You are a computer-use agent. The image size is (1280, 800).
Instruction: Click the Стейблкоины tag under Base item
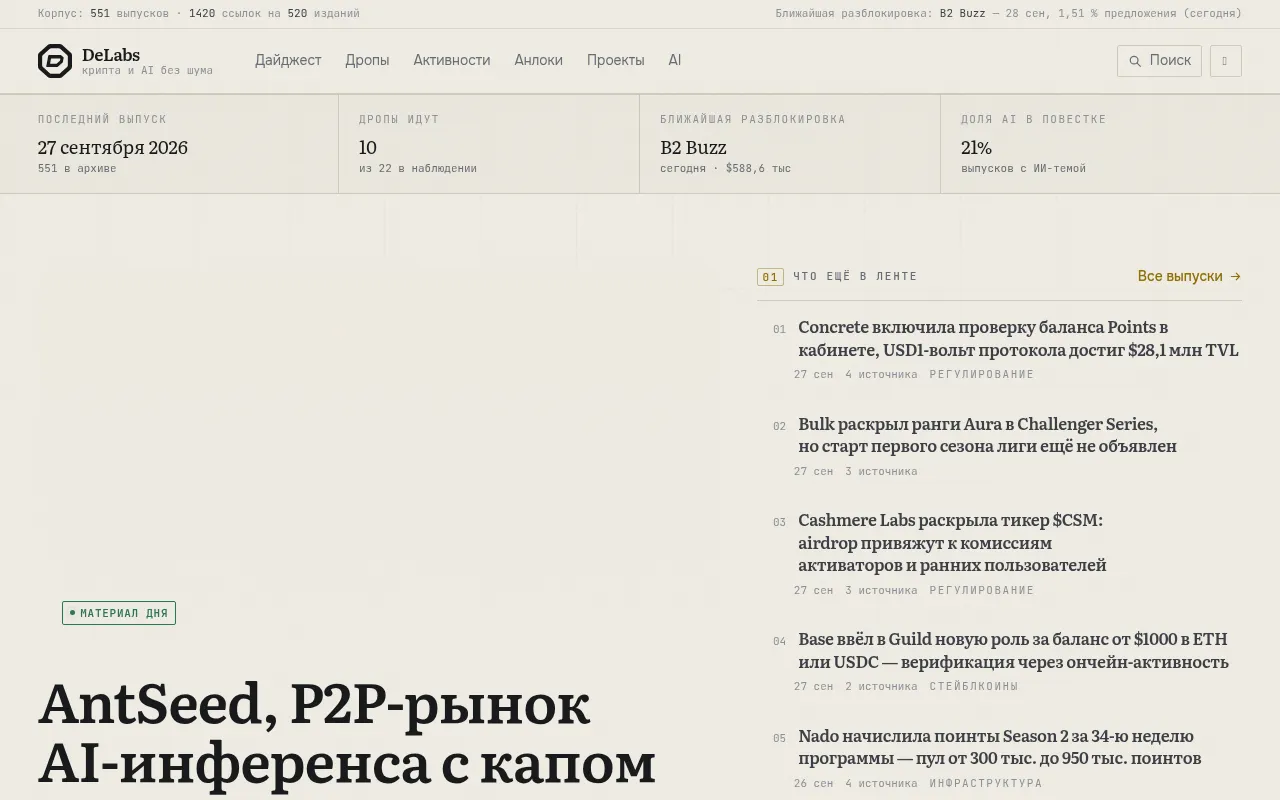(974, 687)
